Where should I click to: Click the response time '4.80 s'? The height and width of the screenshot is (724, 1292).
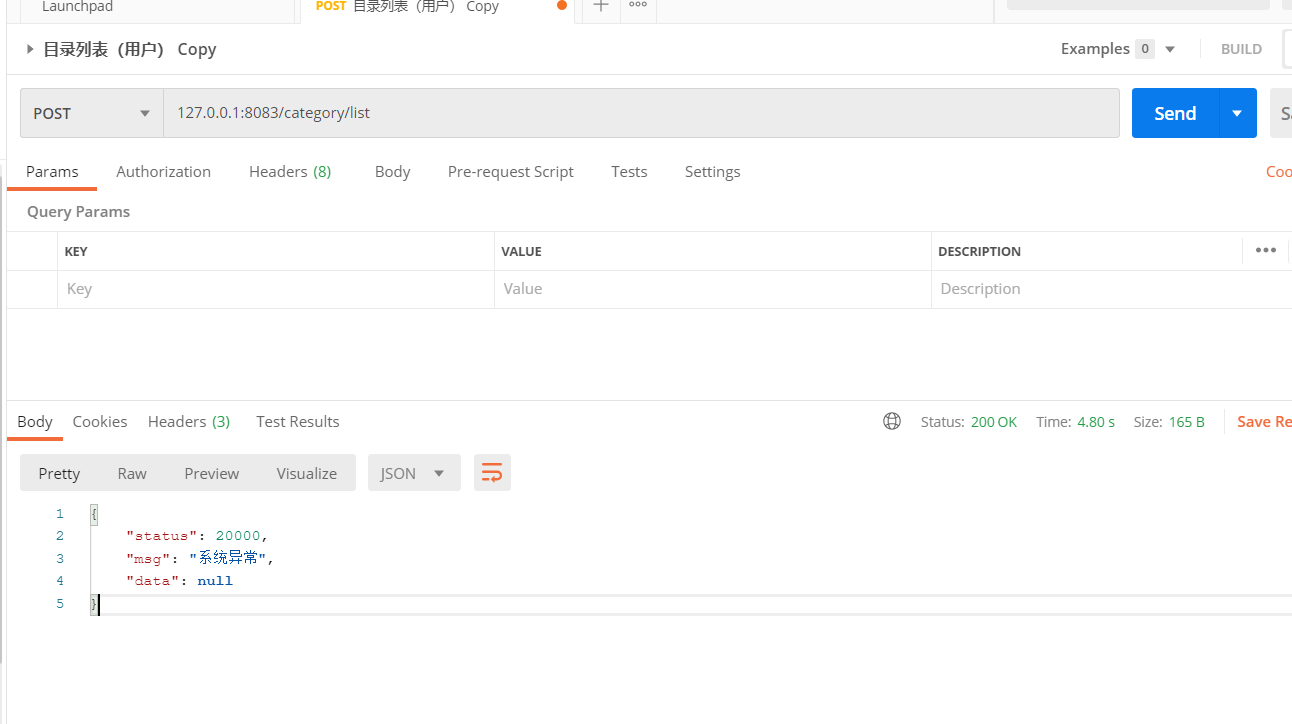[1096, 422]
